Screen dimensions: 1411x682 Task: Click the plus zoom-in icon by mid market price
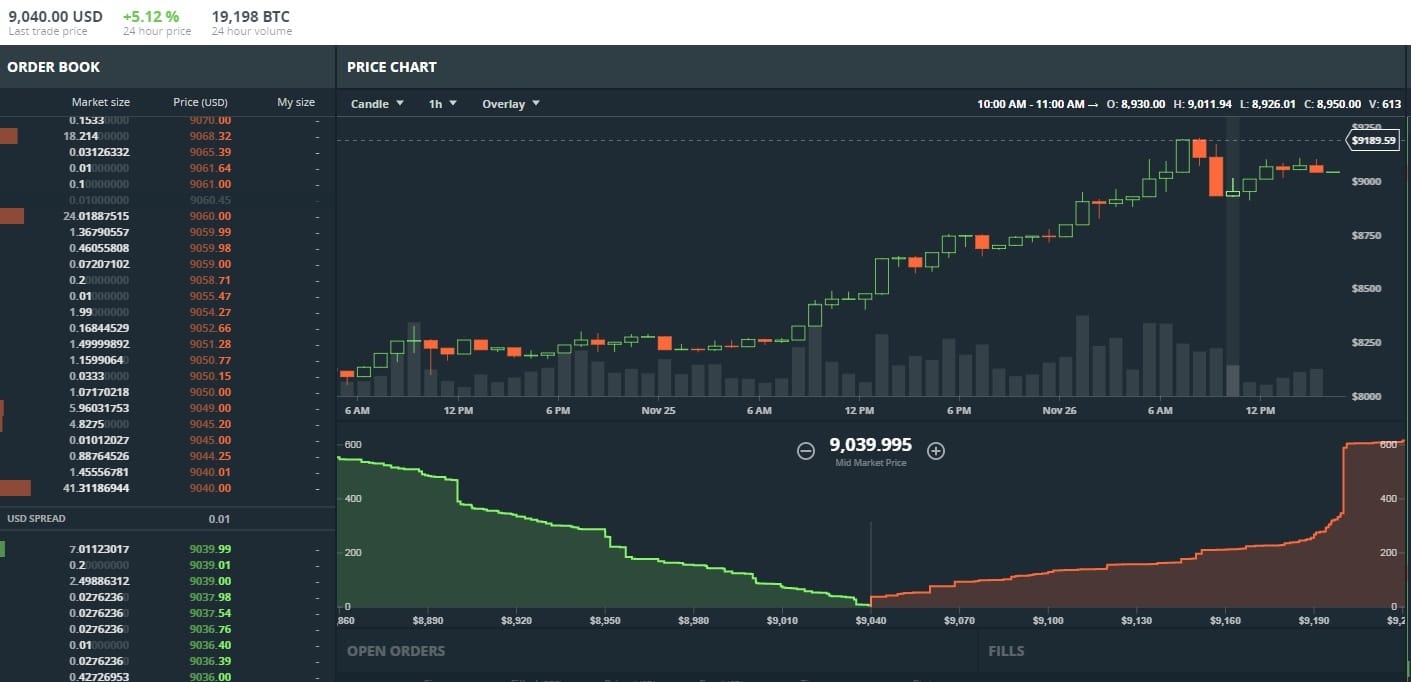tap(936, 451)
